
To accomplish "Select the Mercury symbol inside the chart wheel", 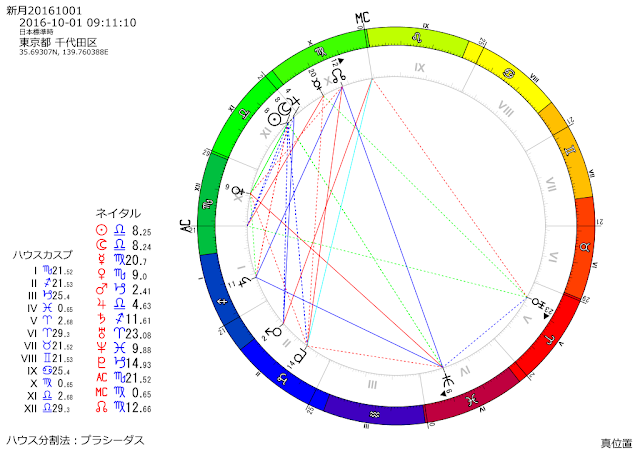I will click(318, 85).
